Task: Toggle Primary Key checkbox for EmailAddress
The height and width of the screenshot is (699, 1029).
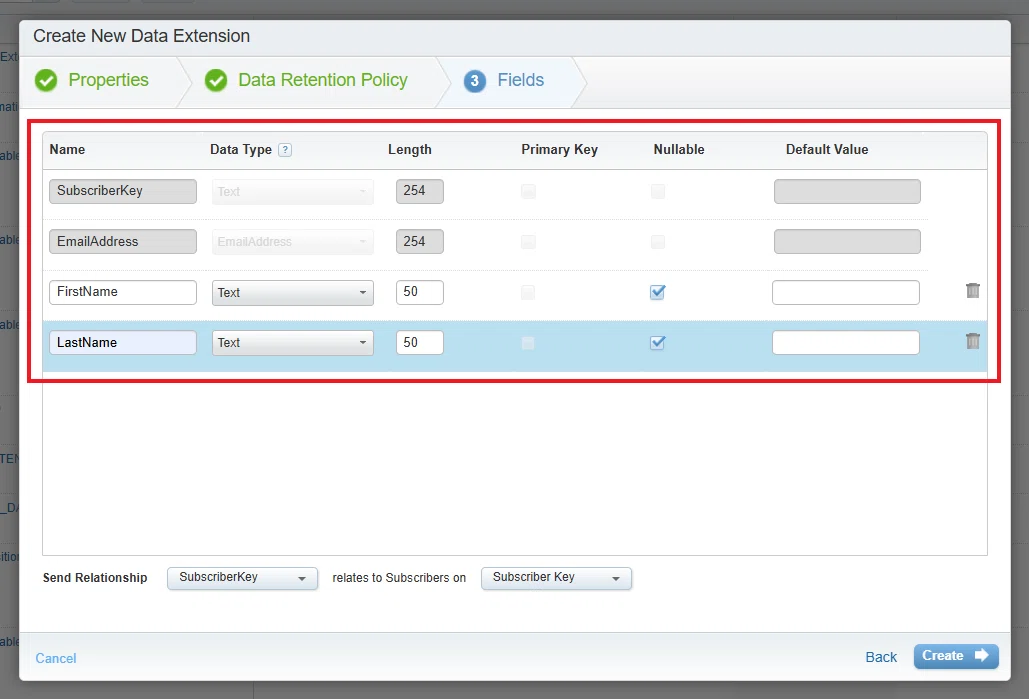Action: (528, 242)
